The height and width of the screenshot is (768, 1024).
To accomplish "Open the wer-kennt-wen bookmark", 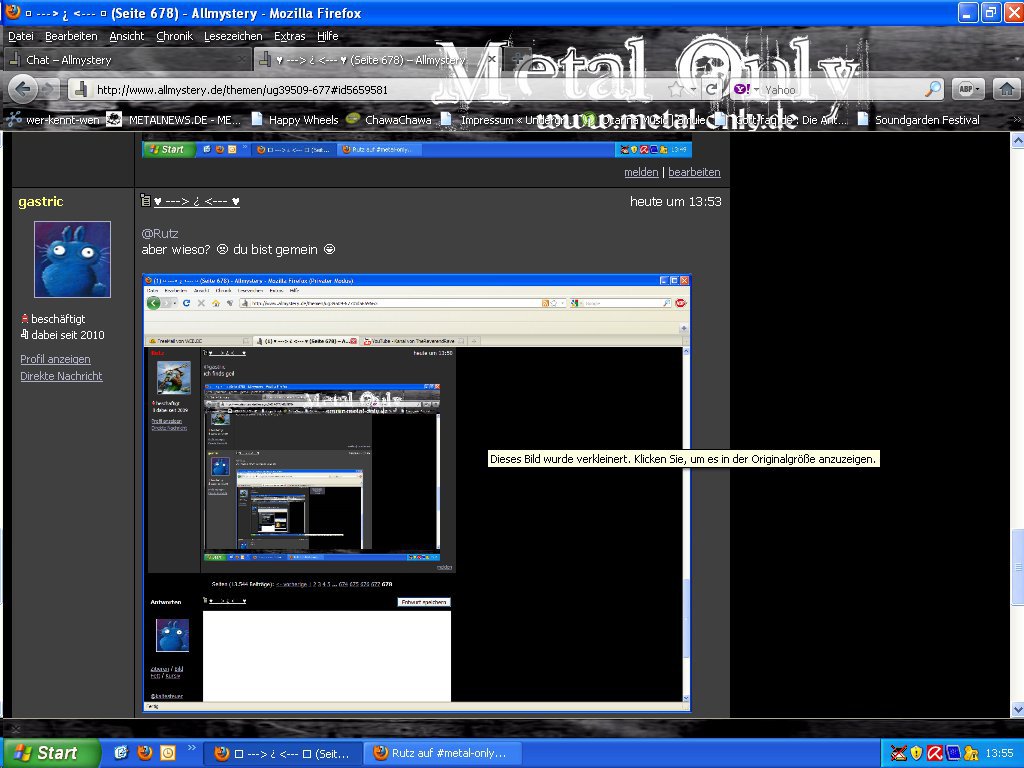I will click(53, 120).
